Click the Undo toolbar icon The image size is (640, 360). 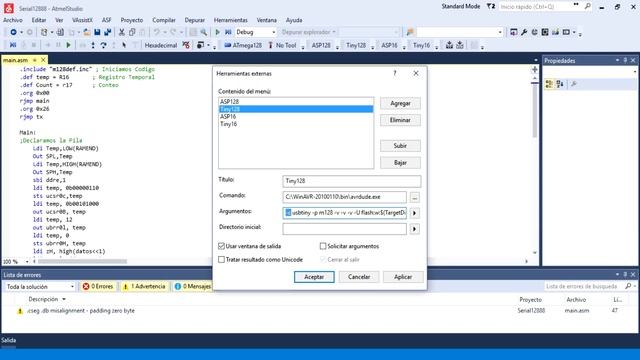(157, 32)
